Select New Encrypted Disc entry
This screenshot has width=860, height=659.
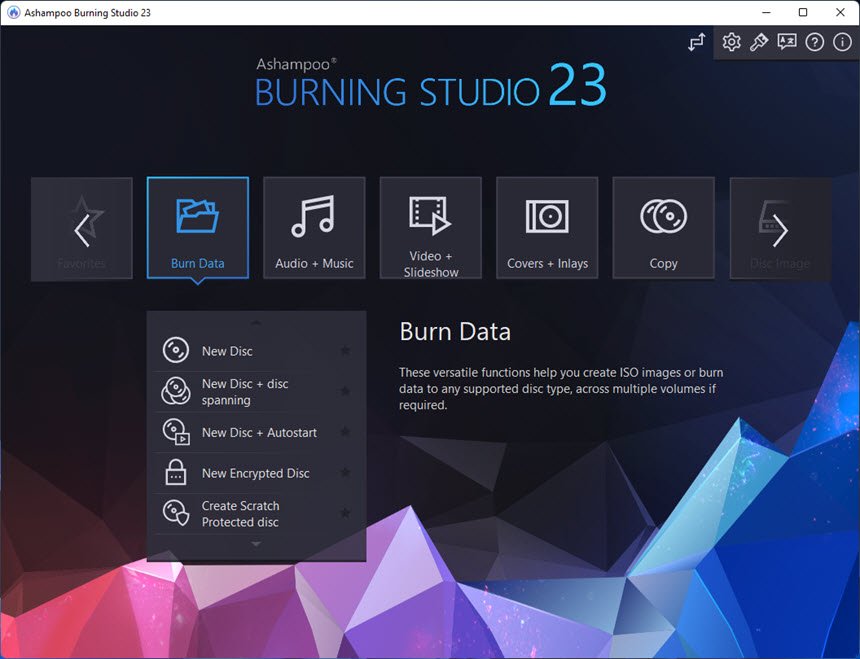(256, 473)
